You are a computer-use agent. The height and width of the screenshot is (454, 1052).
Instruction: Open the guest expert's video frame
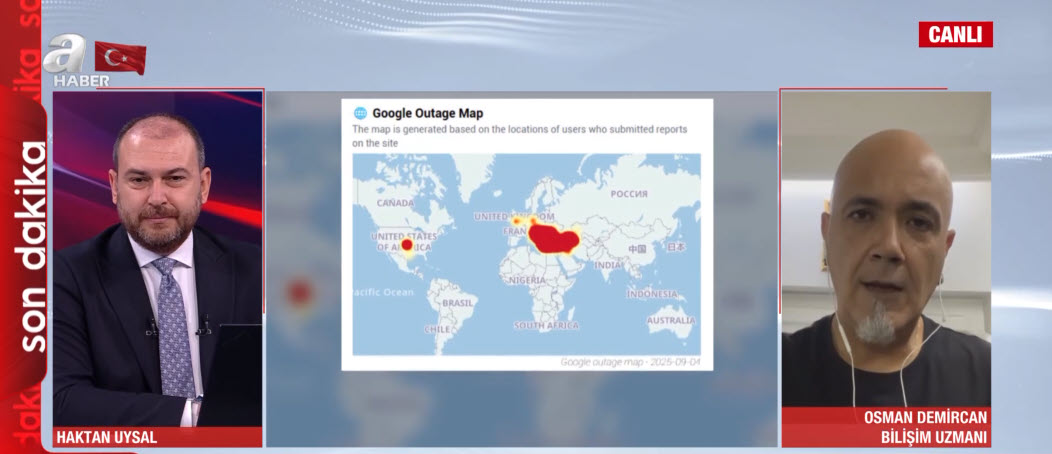pyautogui.click(x=885, y=248)
